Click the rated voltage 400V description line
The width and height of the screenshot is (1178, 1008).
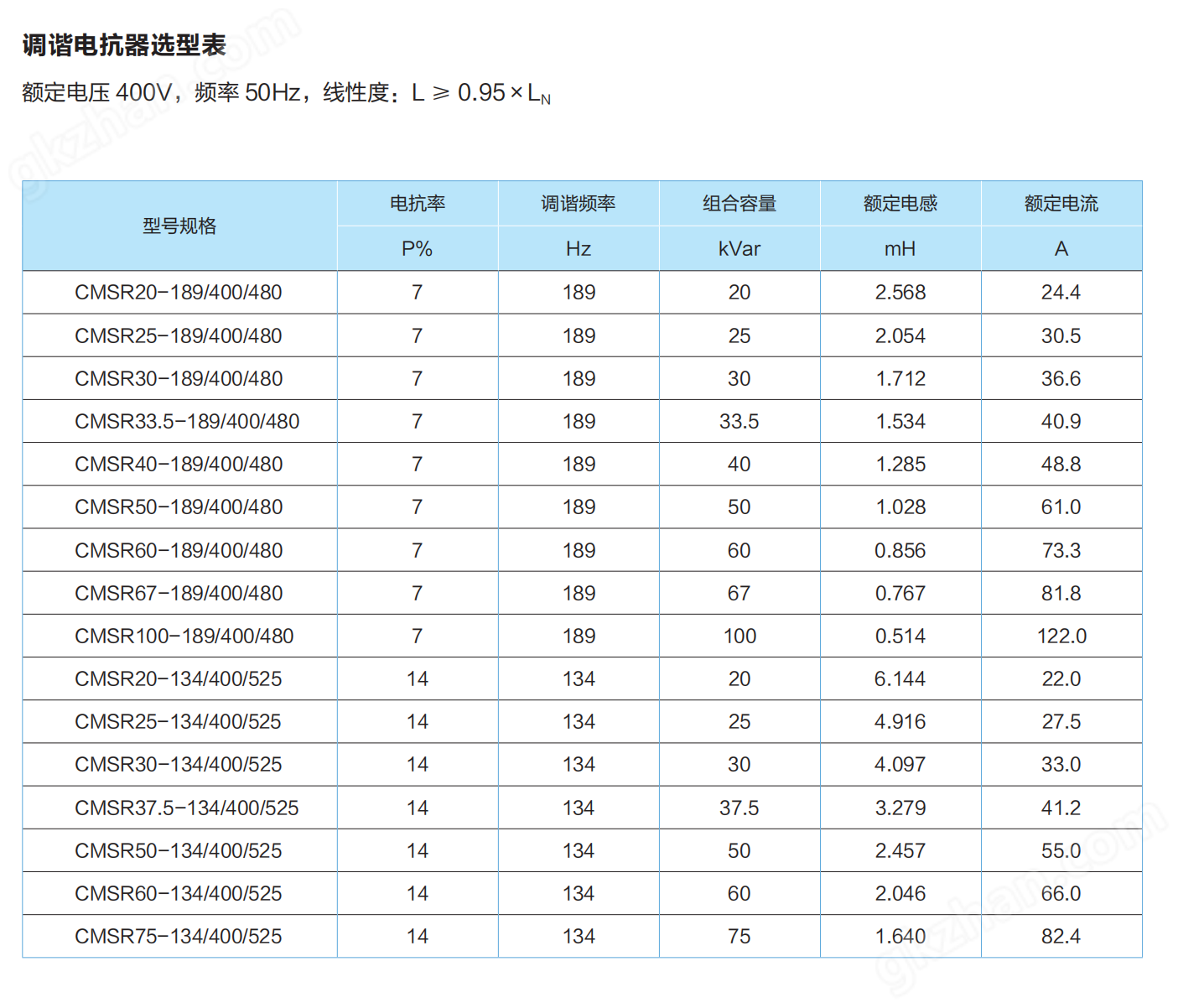[x=286, y=93]
